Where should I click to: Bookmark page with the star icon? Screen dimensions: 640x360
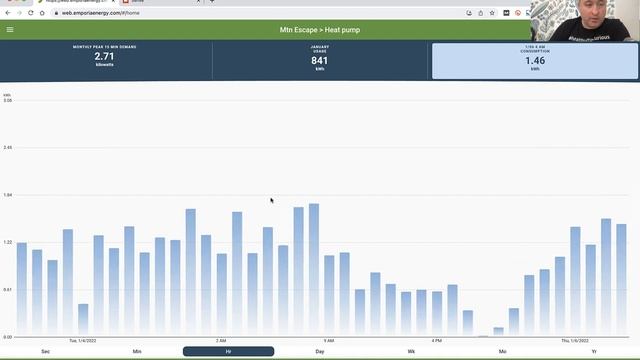coord(492,13)
